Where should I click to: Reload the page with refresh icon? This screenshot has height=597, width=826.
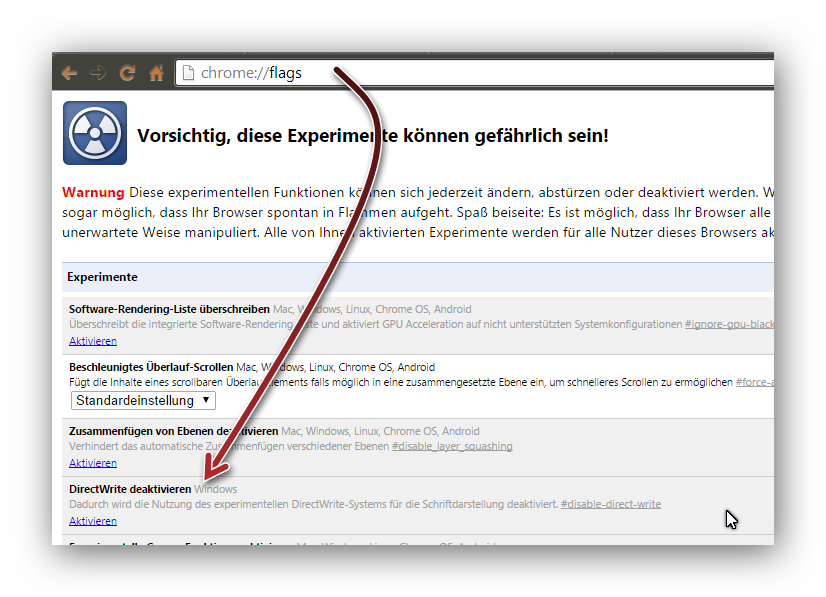coord(127,73)
